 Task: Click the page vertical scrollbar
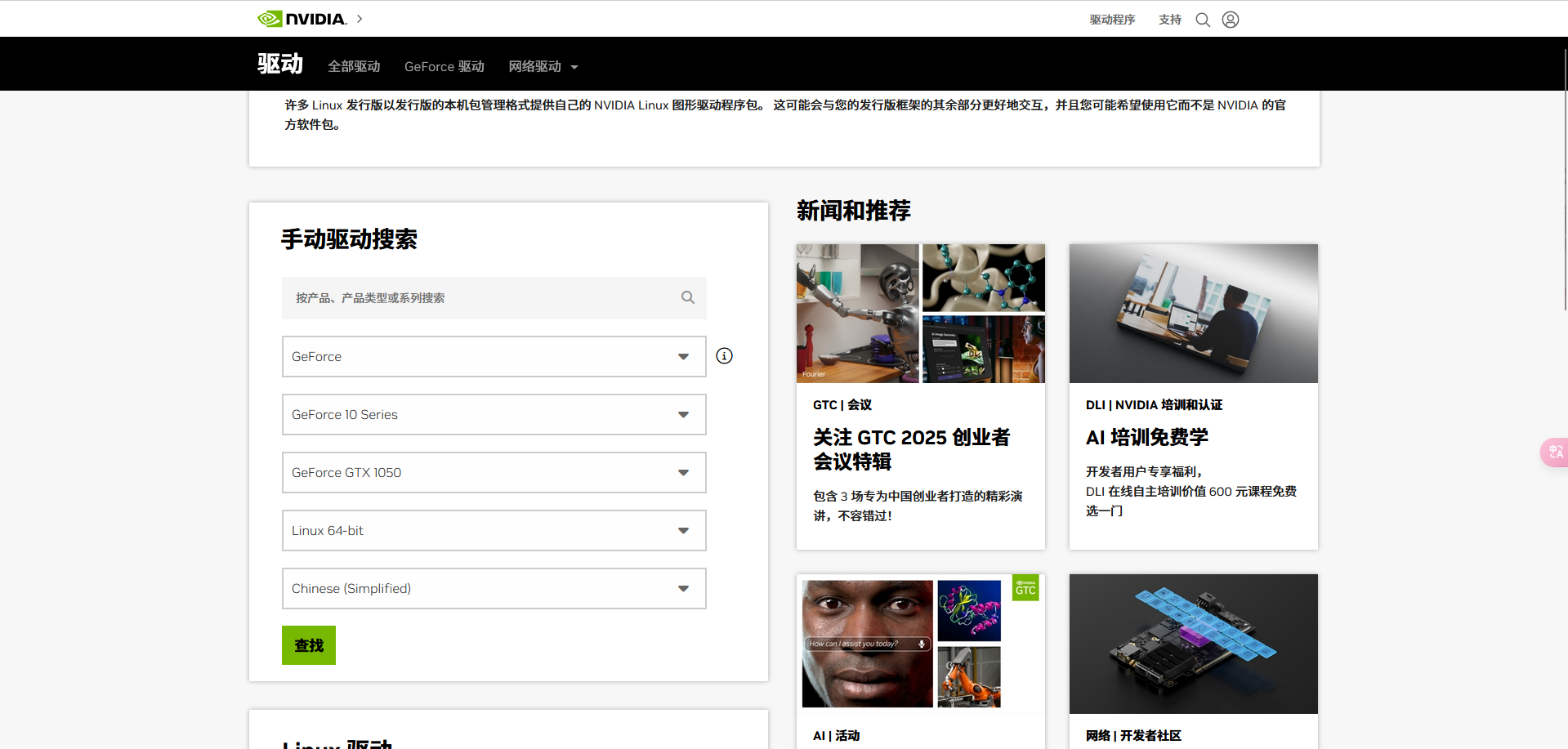[x=1565, y=180]
